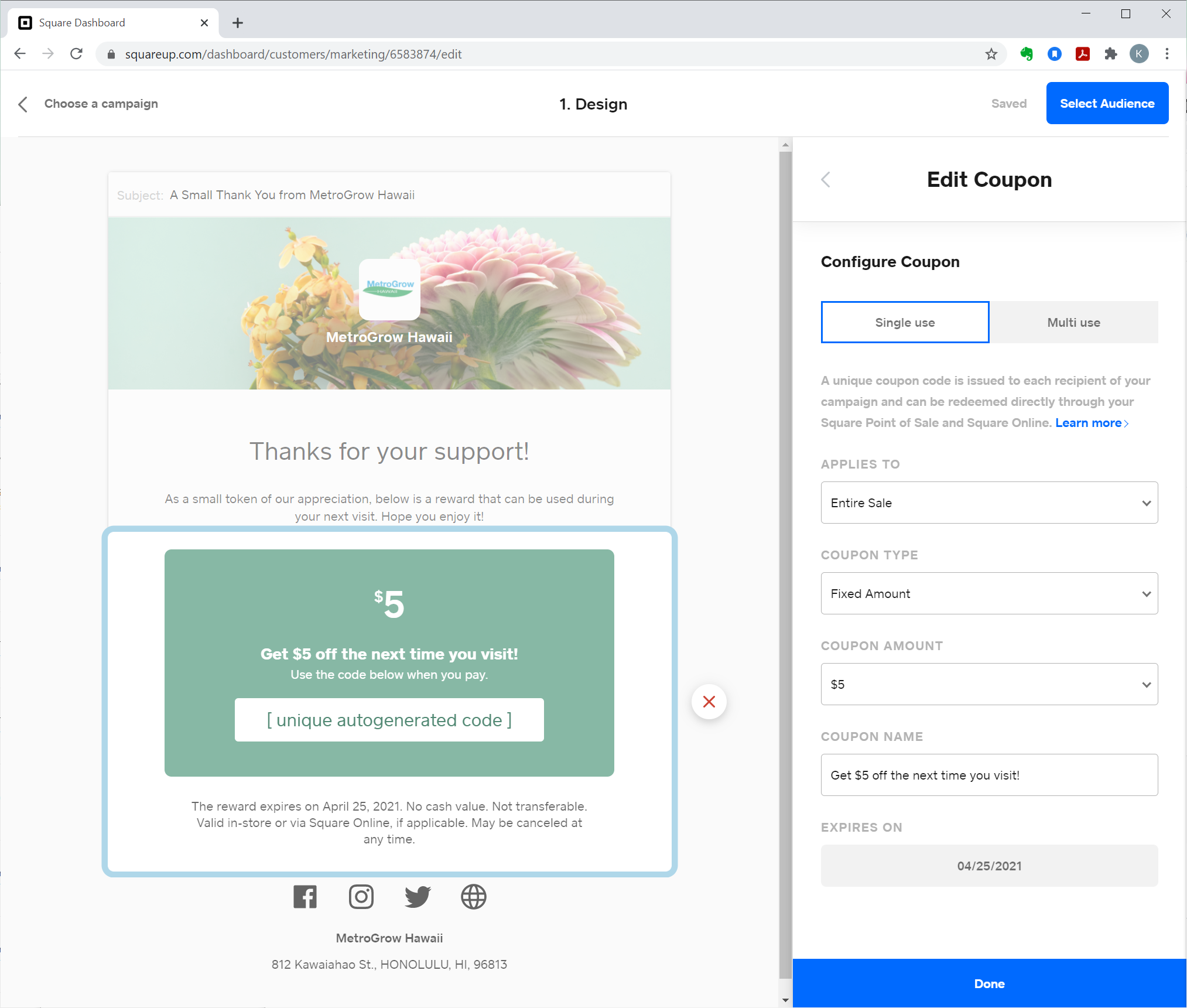
Task: Click the Twitter social media icon
Action: pyautogui.click(x=417, y=895)
